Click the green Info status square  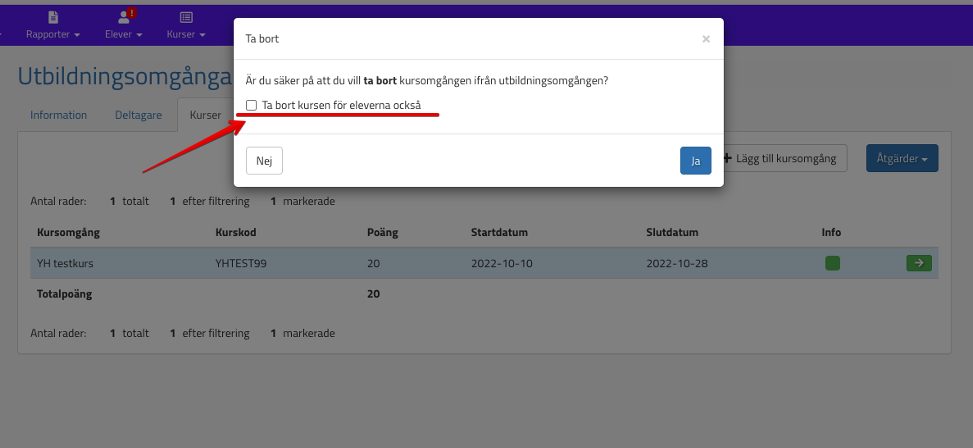click(832, 263)
